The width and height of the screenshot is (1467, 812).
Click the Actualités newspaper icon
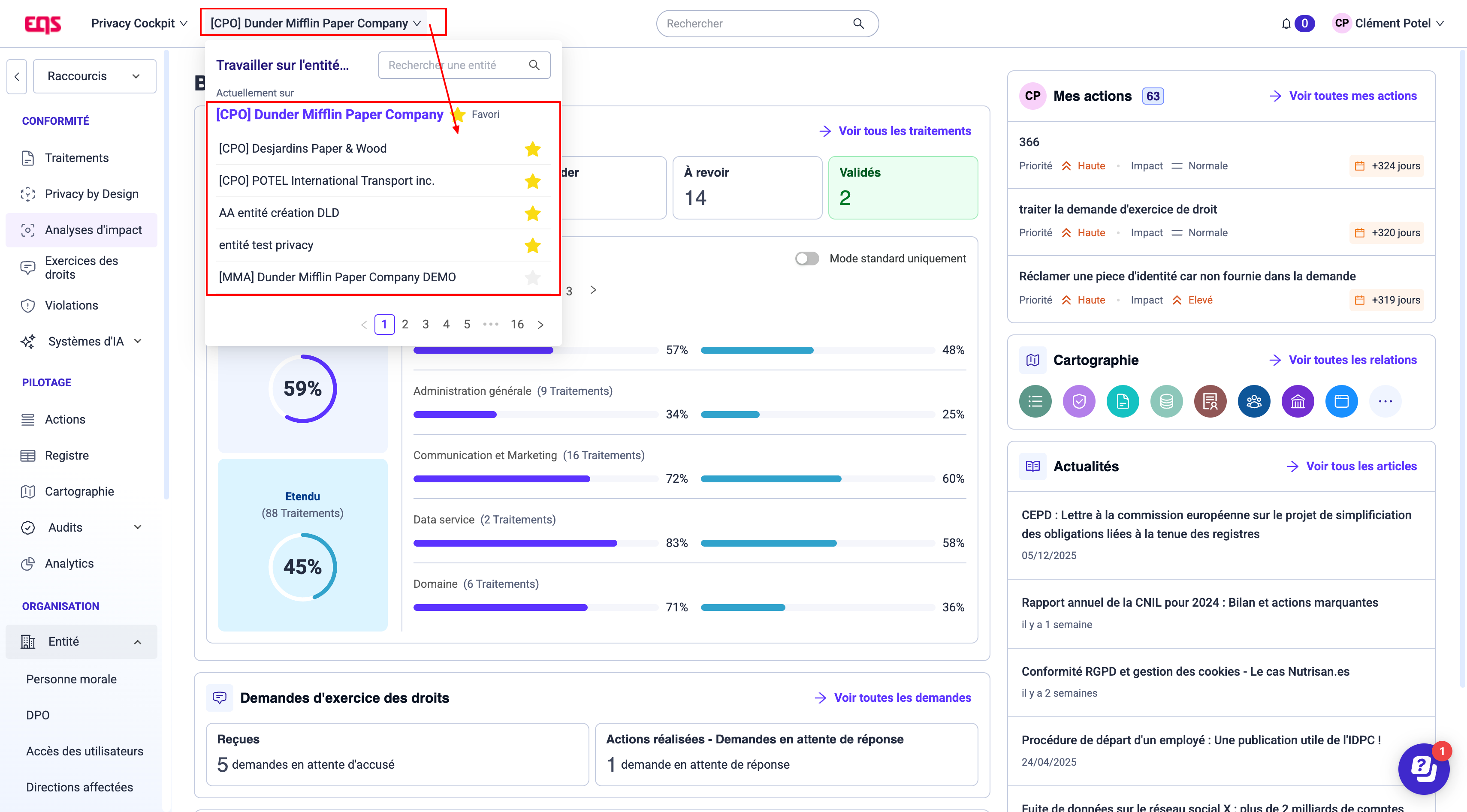[1033, 466]
